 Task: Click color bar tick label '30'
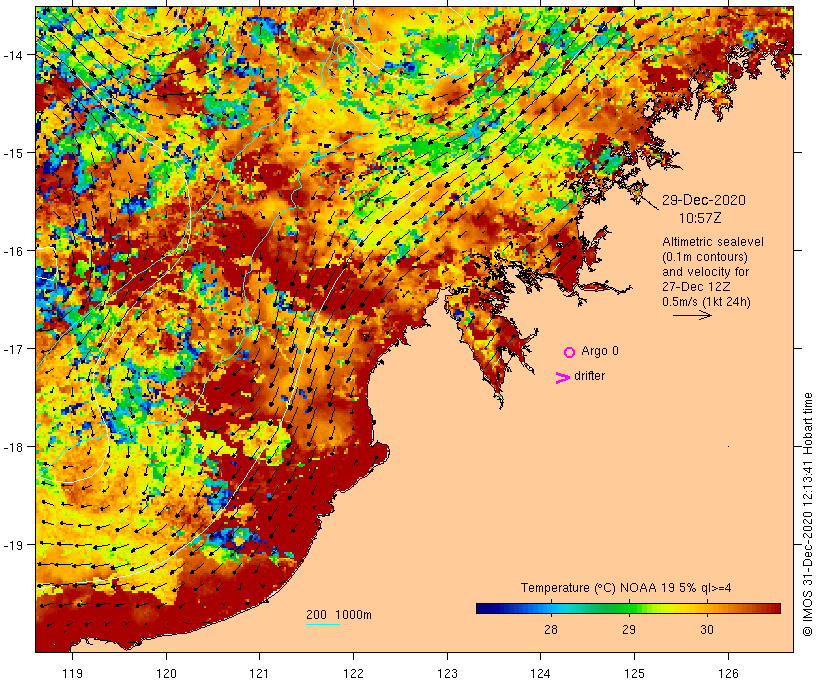707,630
